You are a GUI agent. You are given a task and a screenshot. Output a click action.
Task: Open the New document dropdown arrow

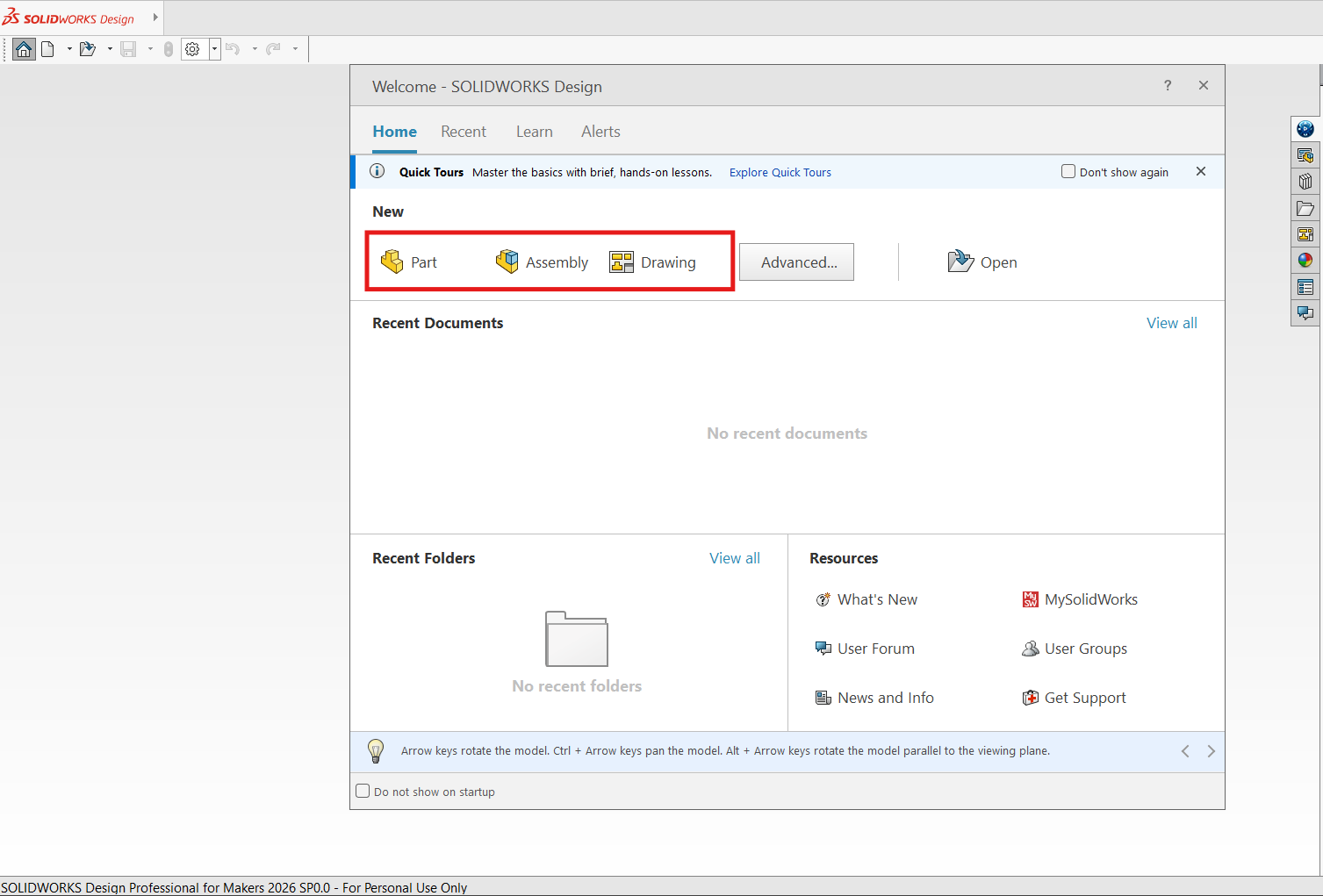point(69,49)
